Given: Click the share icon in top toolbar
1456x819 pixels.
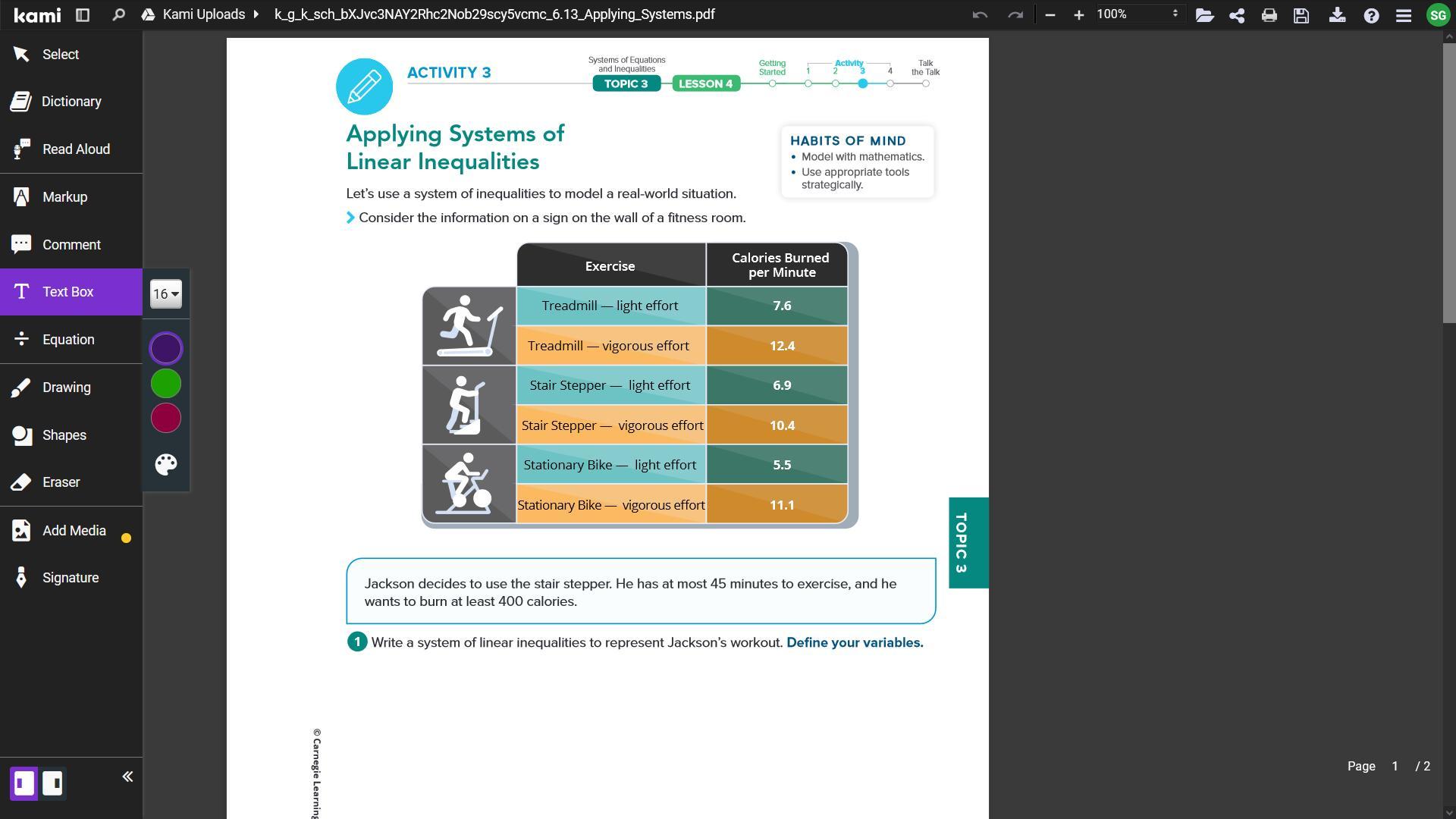Looking at the screenshot, I should [1237, 15].
